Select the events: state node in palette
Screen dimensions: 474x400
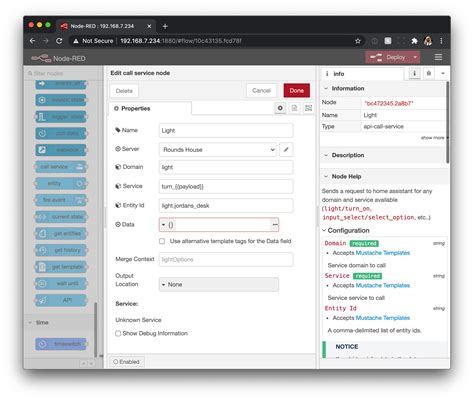[61, 100]
